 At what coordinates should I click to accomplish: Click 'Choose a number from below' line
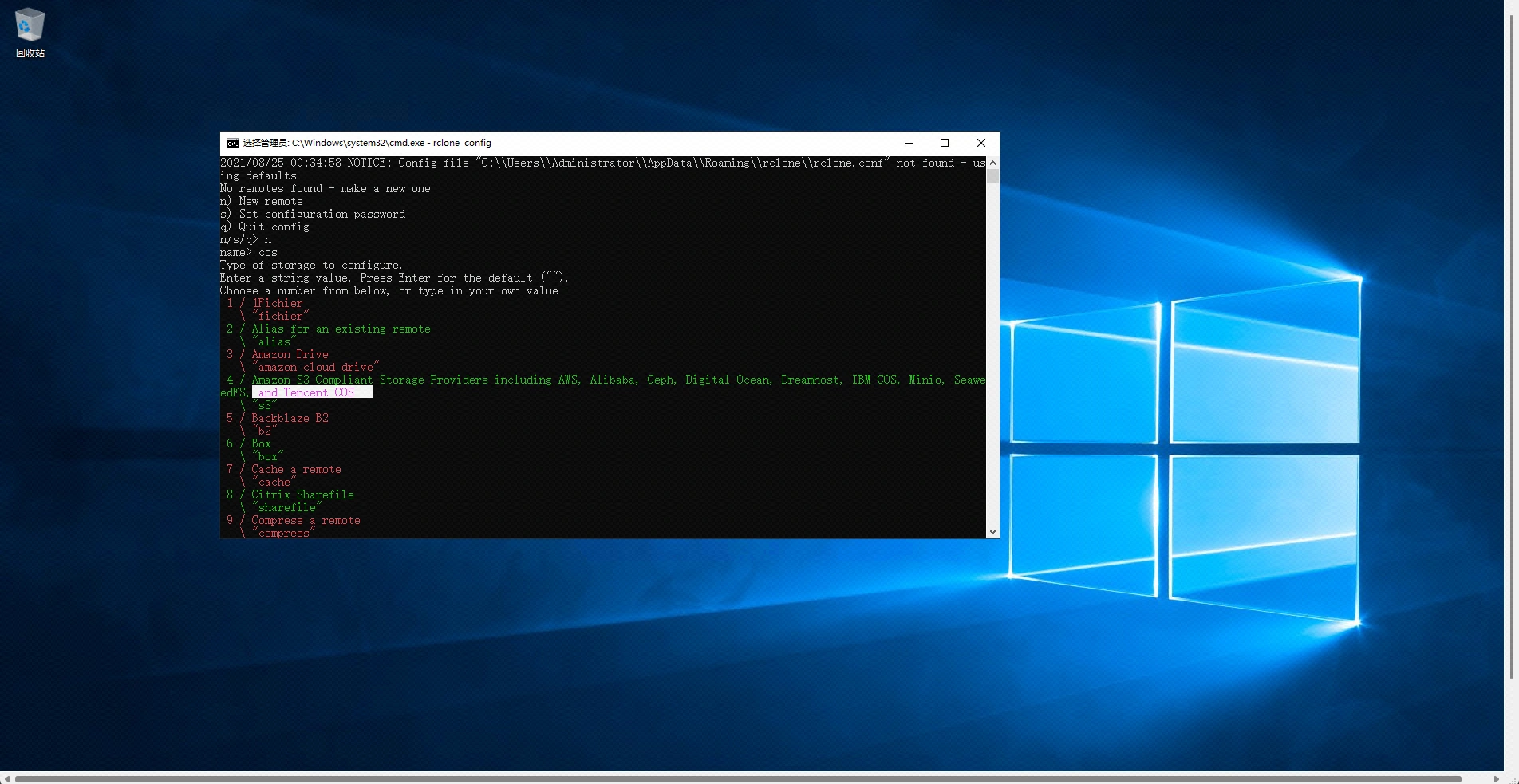389,290
